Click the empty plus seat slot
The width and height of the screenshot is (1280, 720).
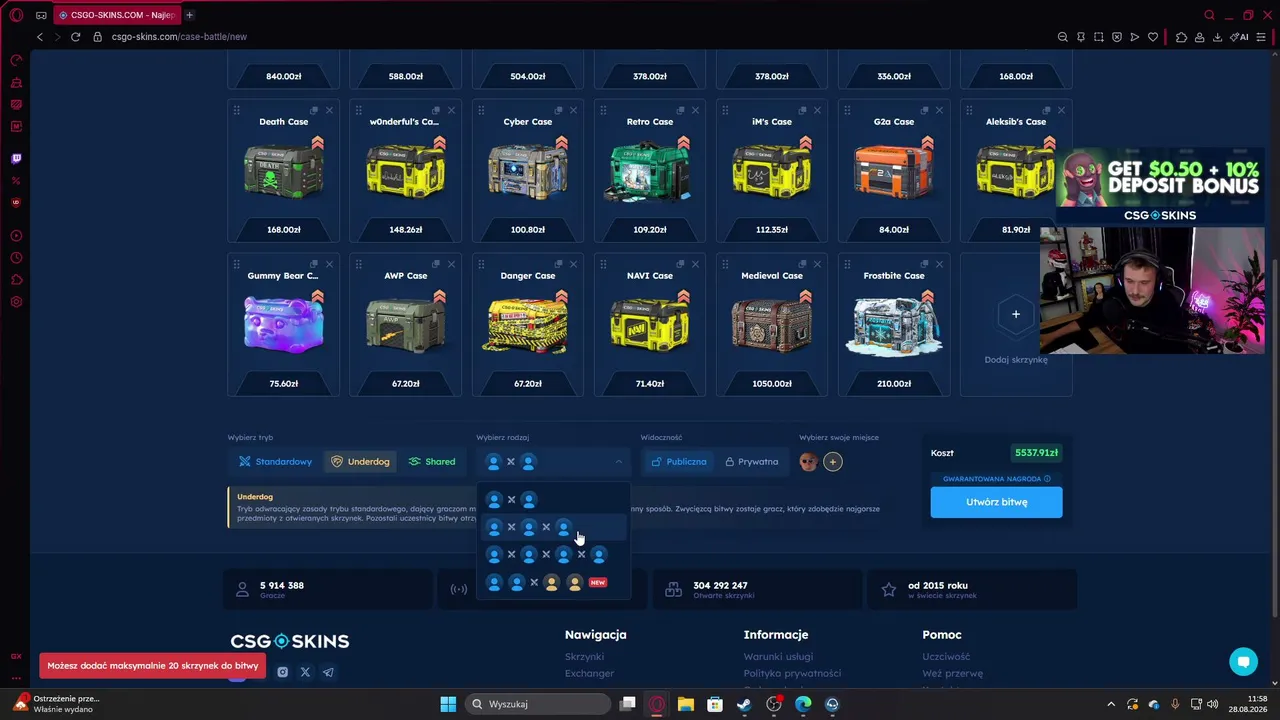(x=832, y=461)
